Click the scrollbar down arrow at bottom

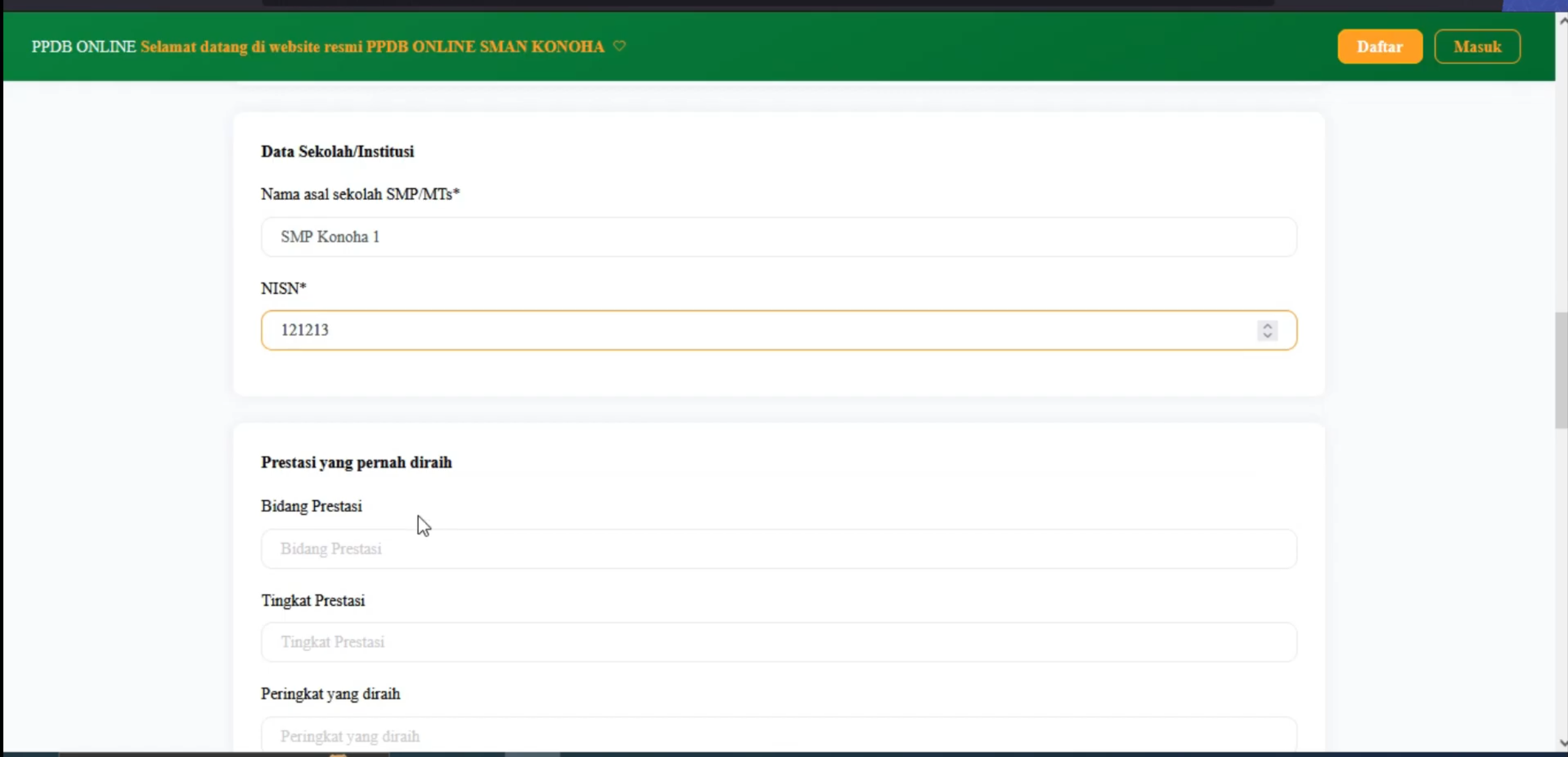[1562, 743]
